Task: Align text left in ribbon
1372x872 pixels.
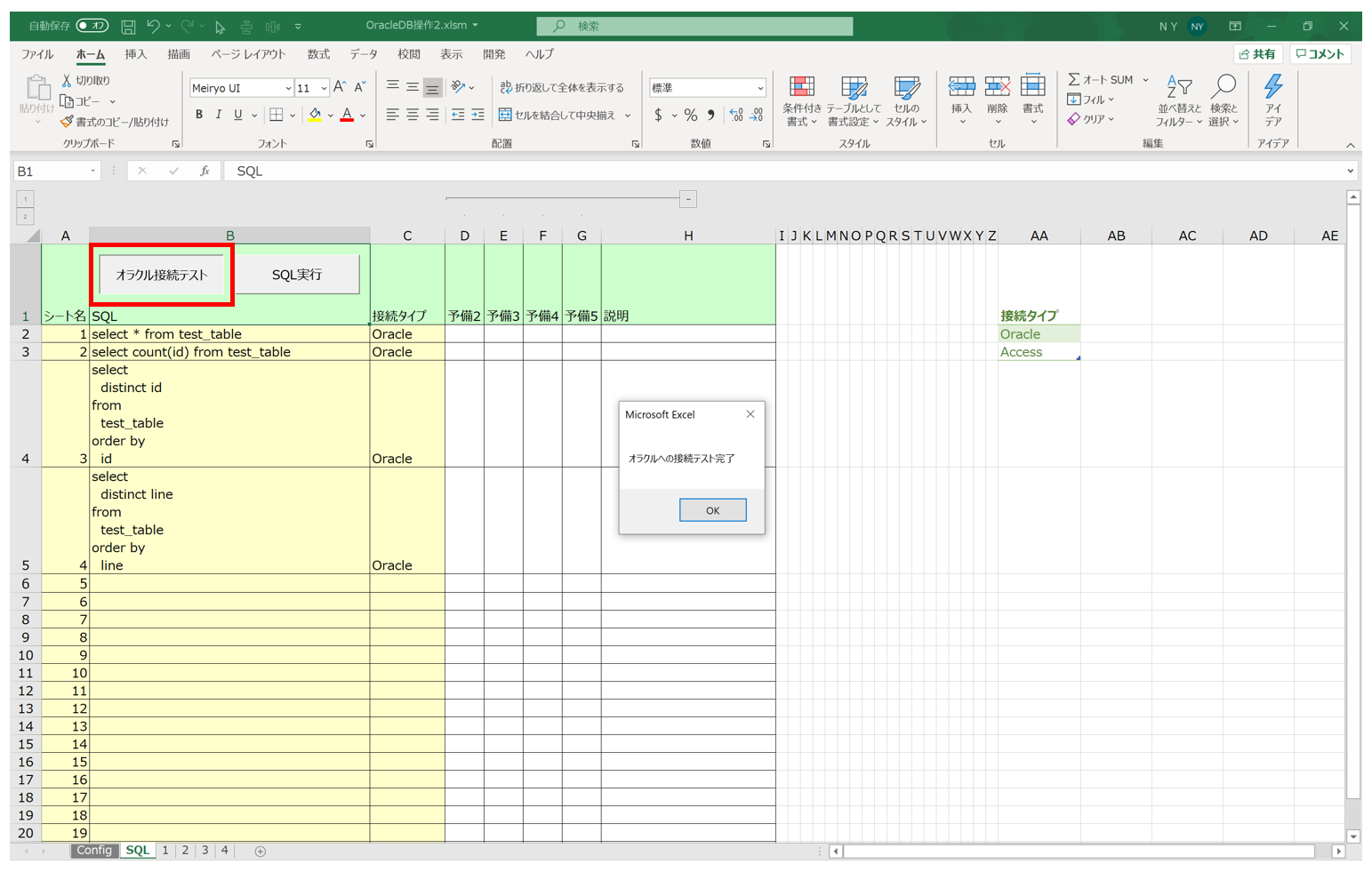Action: (x=392, y=115)
